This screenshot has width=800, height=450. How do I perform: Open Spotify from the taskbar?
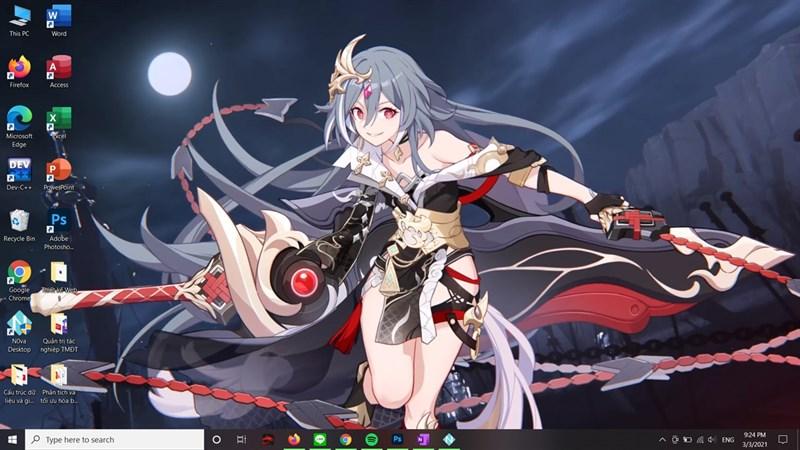pos(371,439)
